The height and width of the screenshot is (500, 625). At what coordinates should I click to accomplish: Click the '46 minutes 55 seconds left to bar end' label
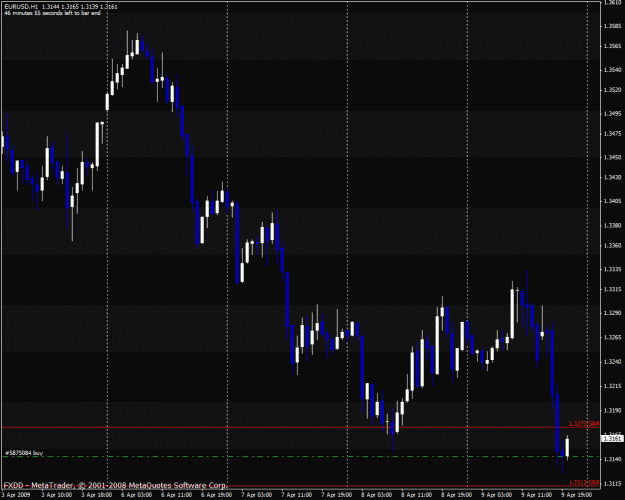(x=52, y=13)
